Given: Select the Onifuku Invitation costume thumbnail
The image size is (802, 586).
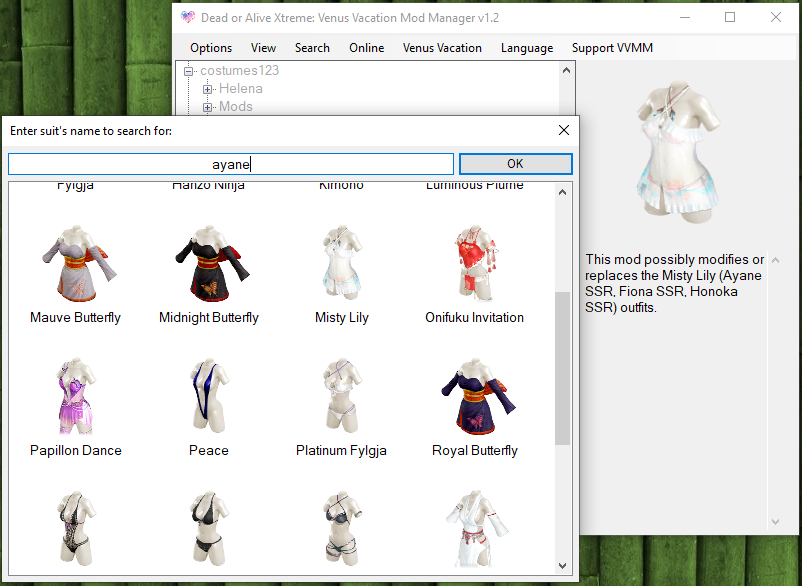Looking at the screenshot, I should [475, 263].
